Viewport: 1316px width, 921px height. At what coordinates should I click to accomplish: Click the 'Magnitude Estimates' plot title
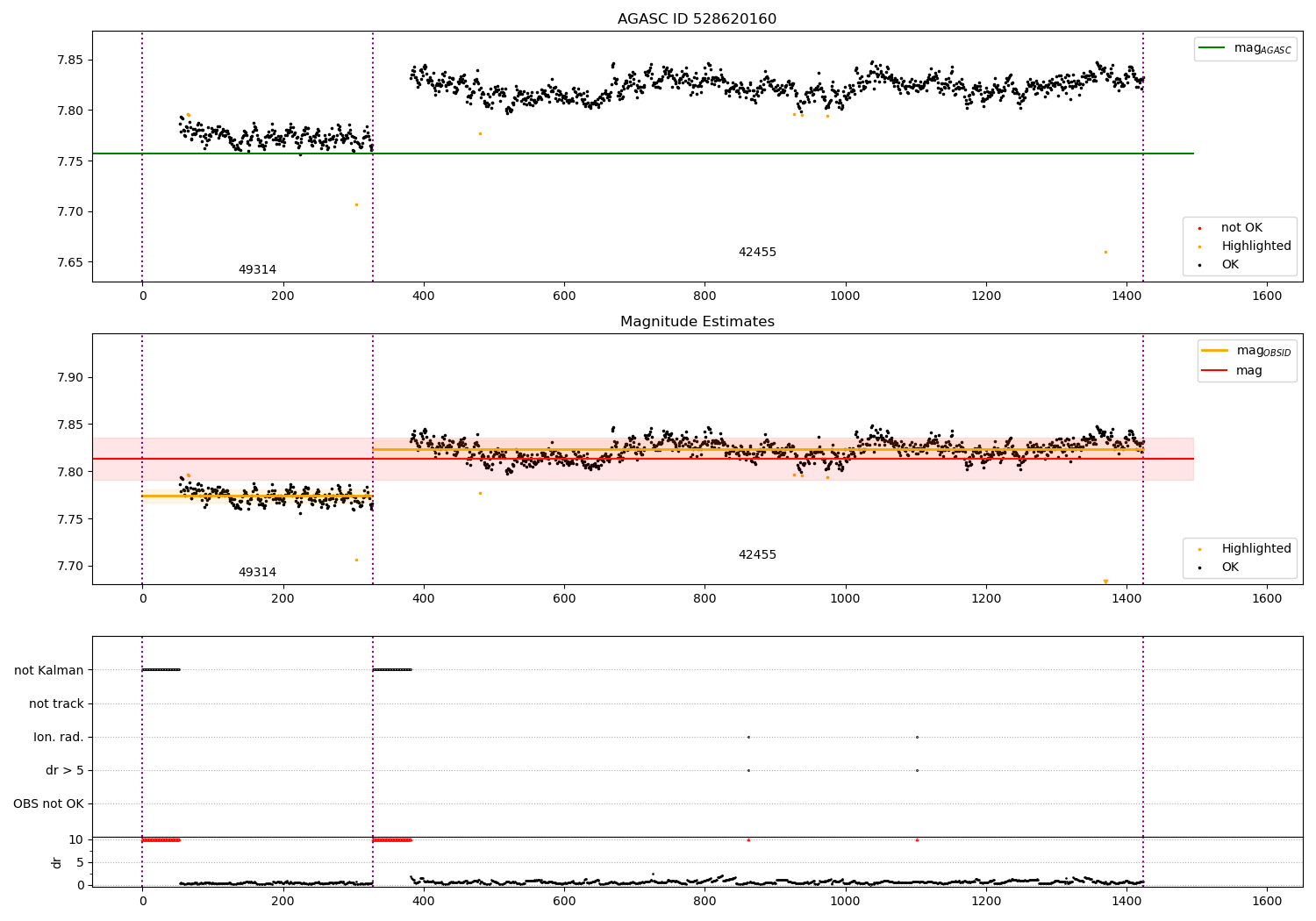[x=697, y=322]
